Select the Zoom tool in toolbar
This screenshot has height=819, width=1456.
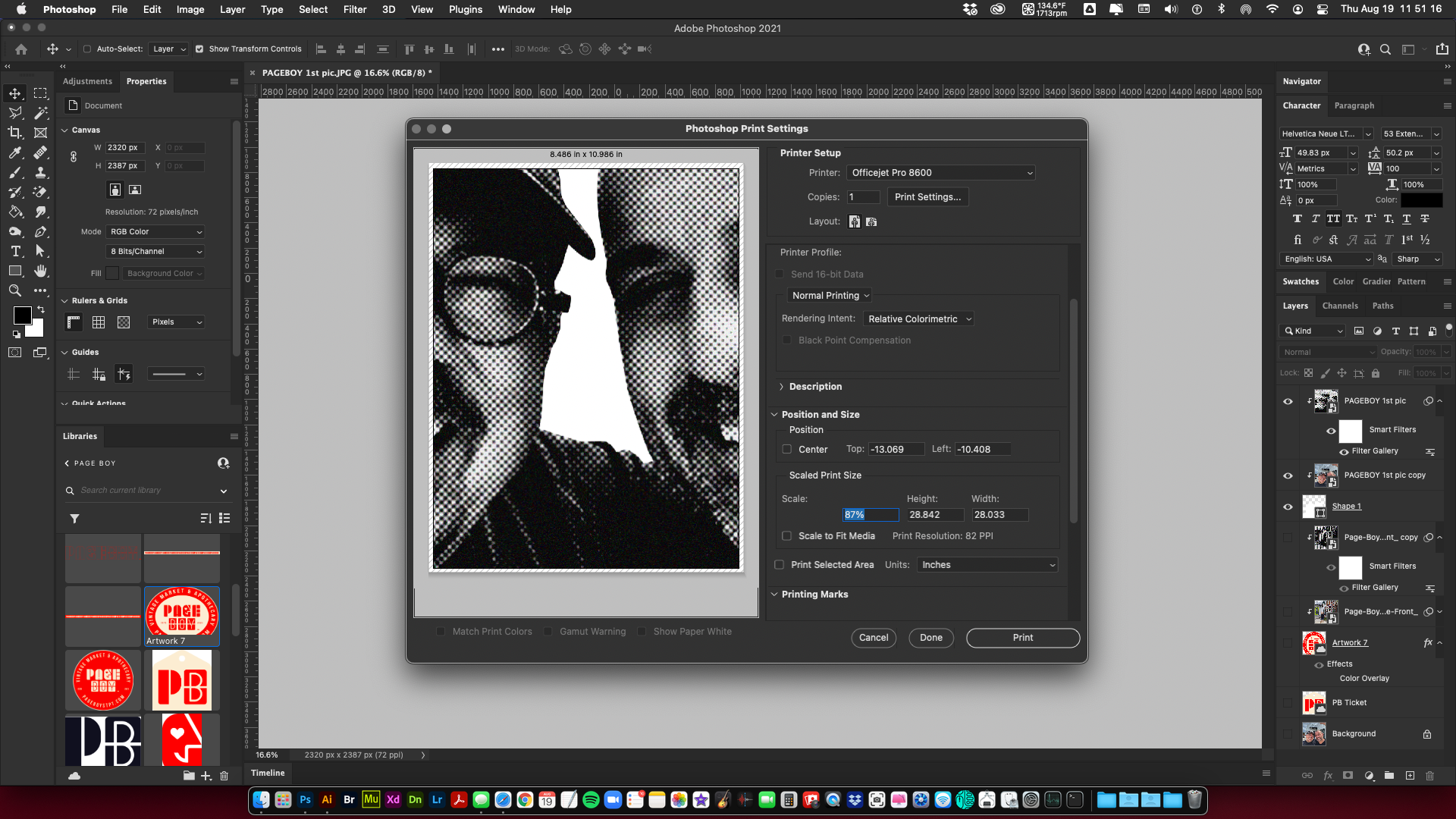[x=14, y=290]
